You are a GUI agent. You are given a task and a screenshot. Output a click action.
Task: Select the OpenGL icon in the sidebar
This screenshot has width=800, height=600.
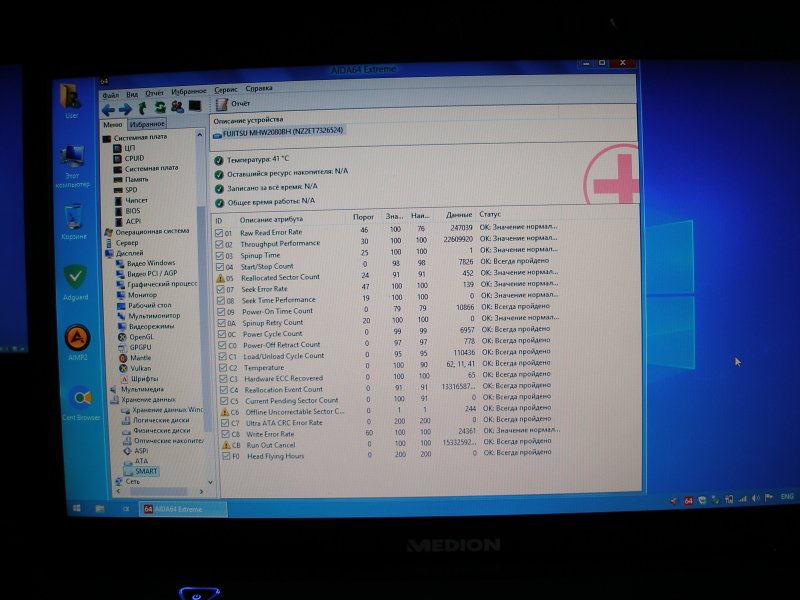tap(136, 338)
